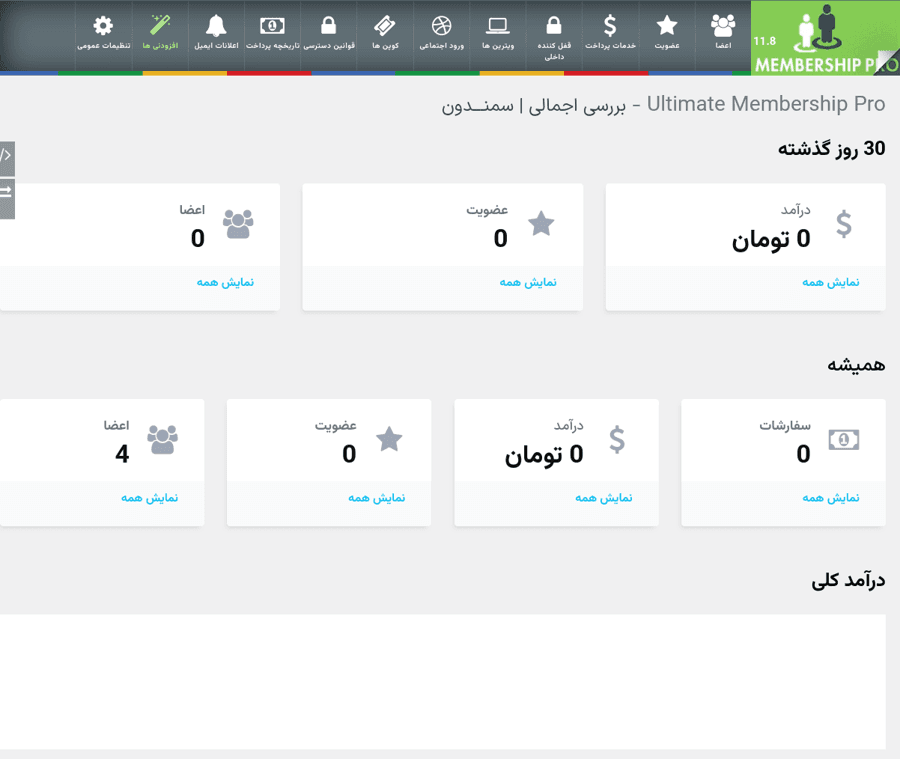Click the empty درآمد کلی chart area
900x759 pixels.
click(443, 681)
